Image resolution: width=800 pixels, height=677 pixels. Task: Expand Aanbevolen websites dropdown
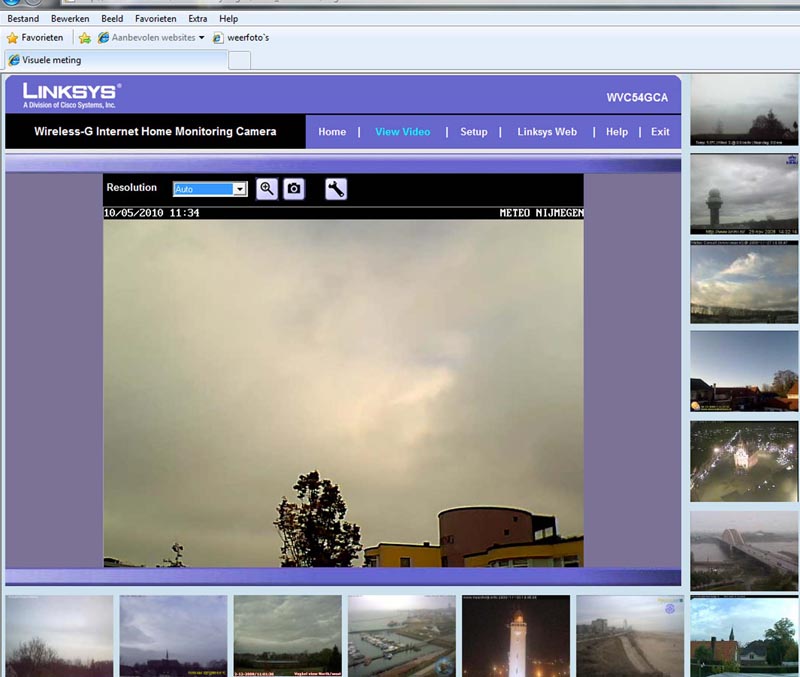click(x=201, y=38)
